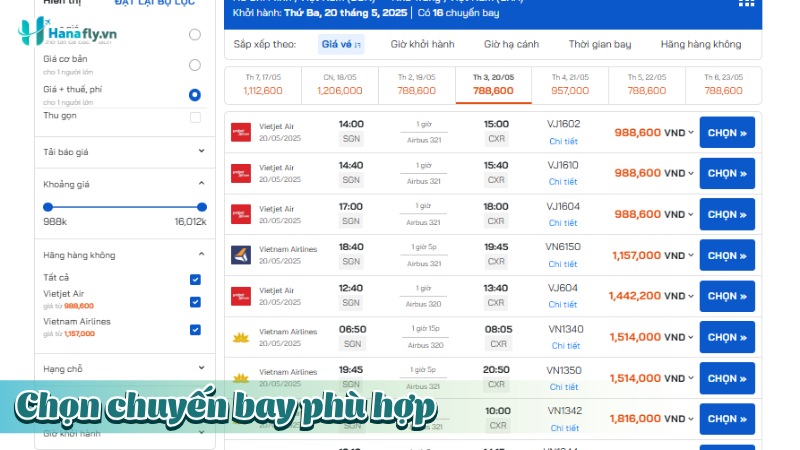Click CHỌN for flight VJ1602
This screenshot has width=800, height=450.
(x=727, y=133)
